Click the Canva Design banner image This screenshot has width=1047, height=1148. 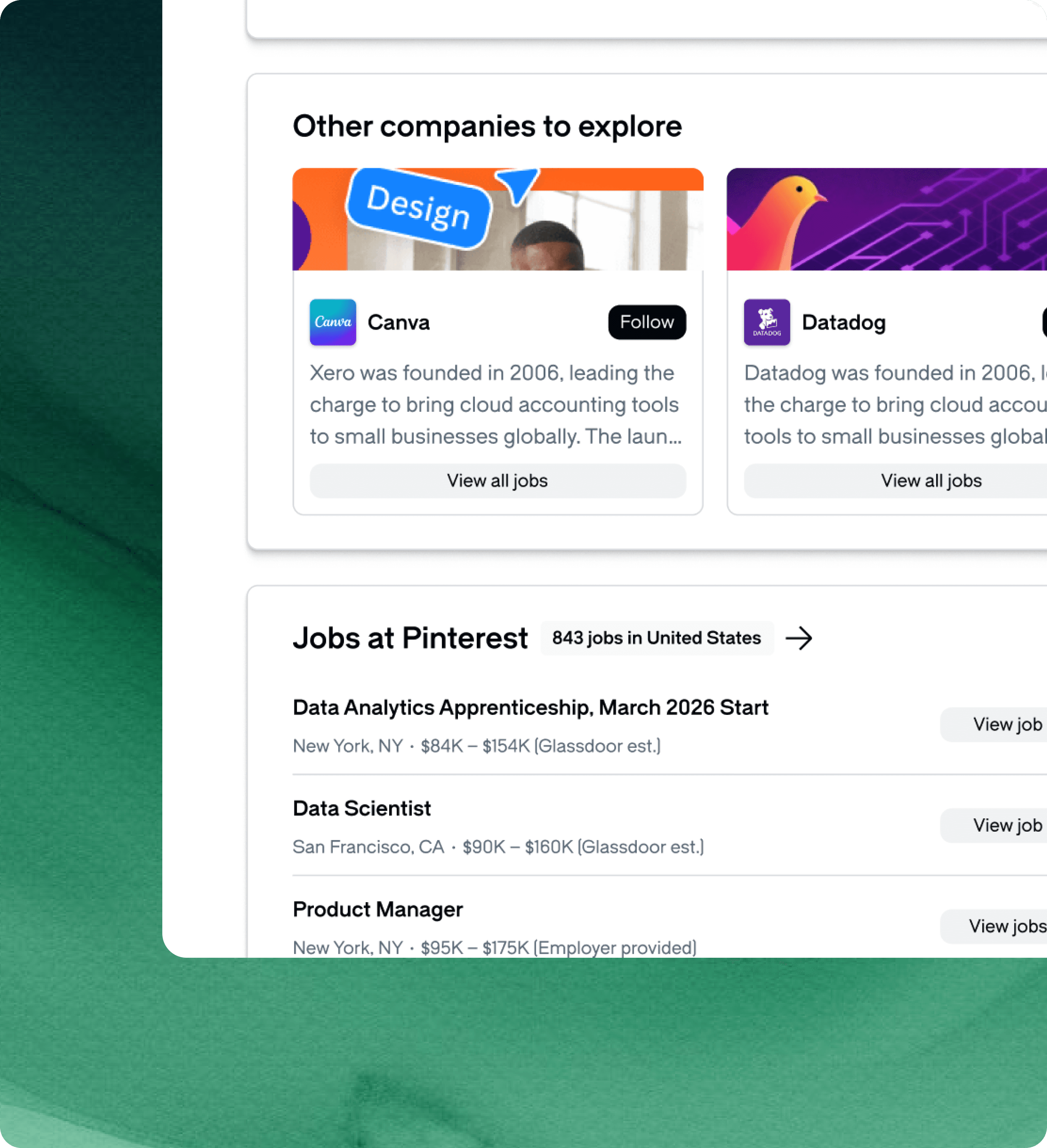(497, 219)
